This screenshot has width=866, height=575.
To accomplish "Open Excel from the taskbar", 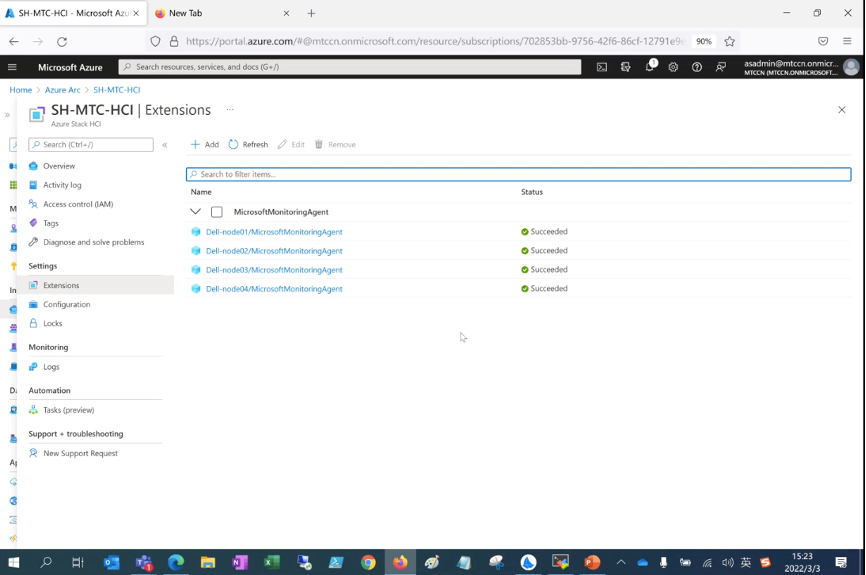I will point(272,562).
